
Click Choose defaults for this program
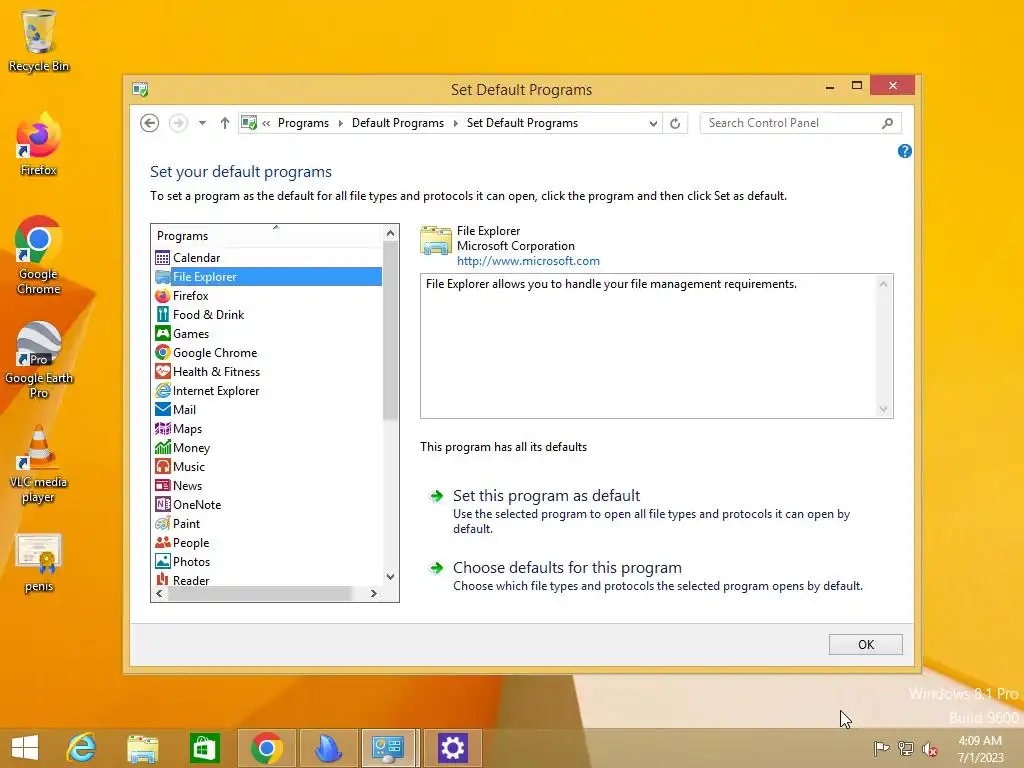coord(567,568)
